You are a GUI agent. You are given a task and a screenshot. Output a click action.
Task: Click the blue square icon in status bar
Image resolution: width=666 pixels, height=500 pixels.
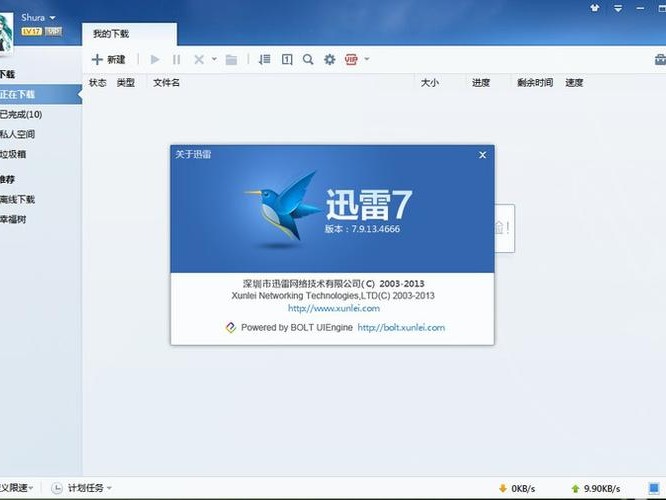pyautogui.click(x=654, y=488)
